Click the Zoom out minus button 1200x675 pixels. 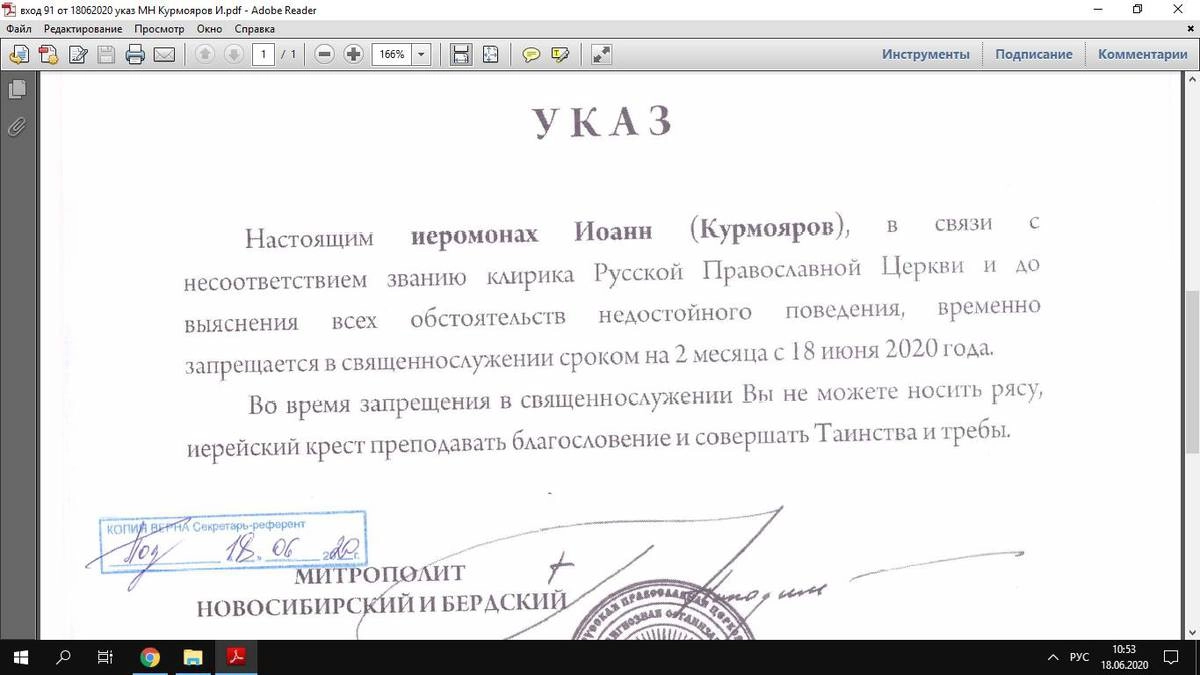(324, 55)
